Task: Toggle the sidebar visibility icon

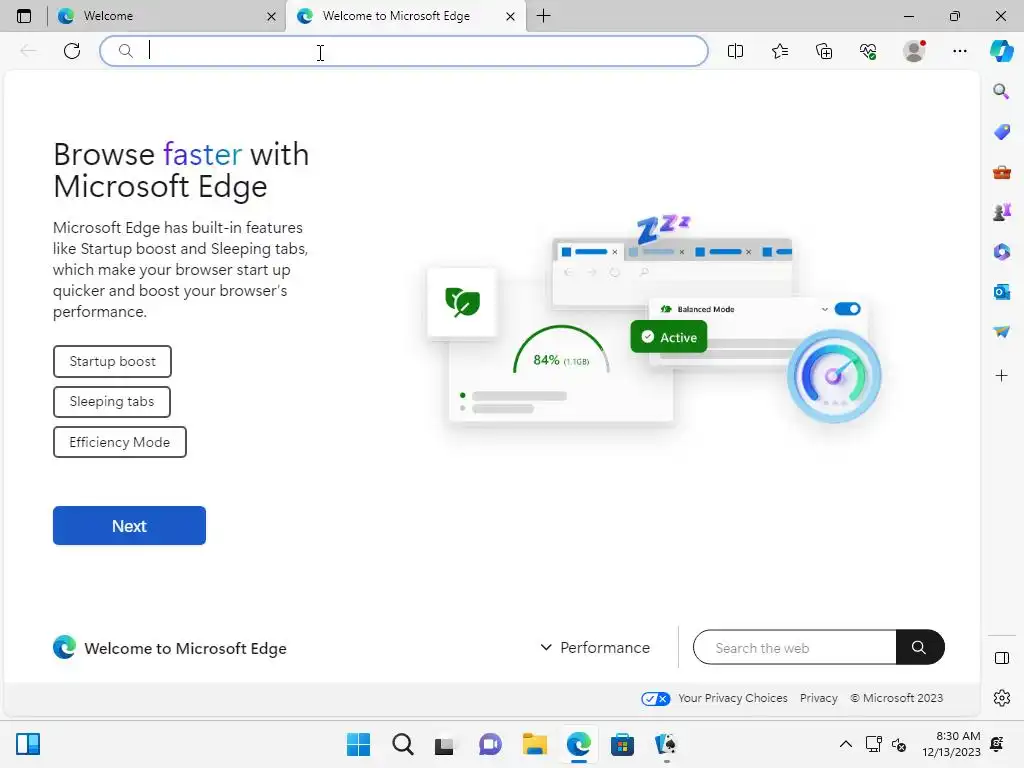Action: (x=1001, y=658)
